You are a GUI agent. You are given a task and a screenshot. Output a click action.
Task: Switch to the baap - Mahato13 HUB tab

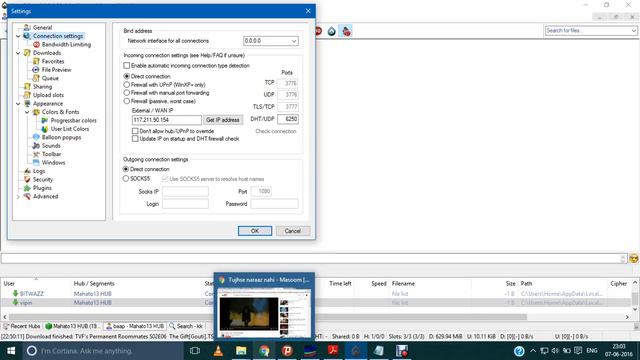[135, 326]
